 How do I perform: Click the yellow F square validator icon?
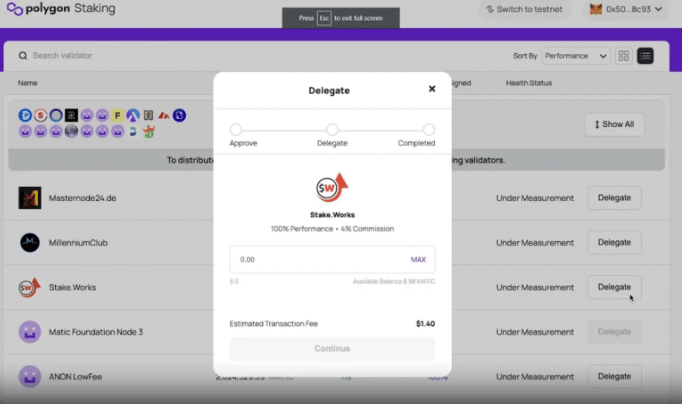[117, 116]
